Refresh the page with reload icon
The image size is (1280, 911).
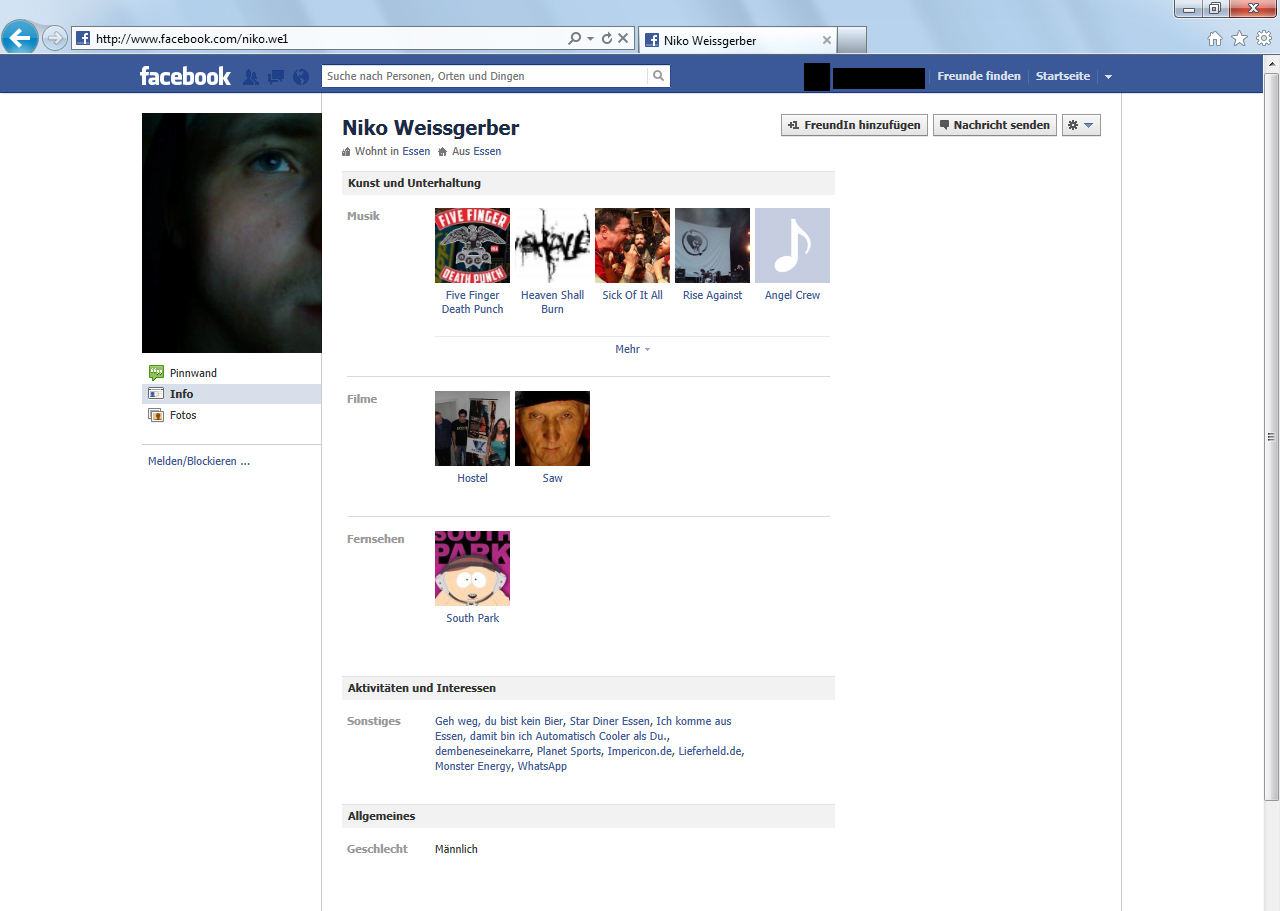tap(606, 39)
